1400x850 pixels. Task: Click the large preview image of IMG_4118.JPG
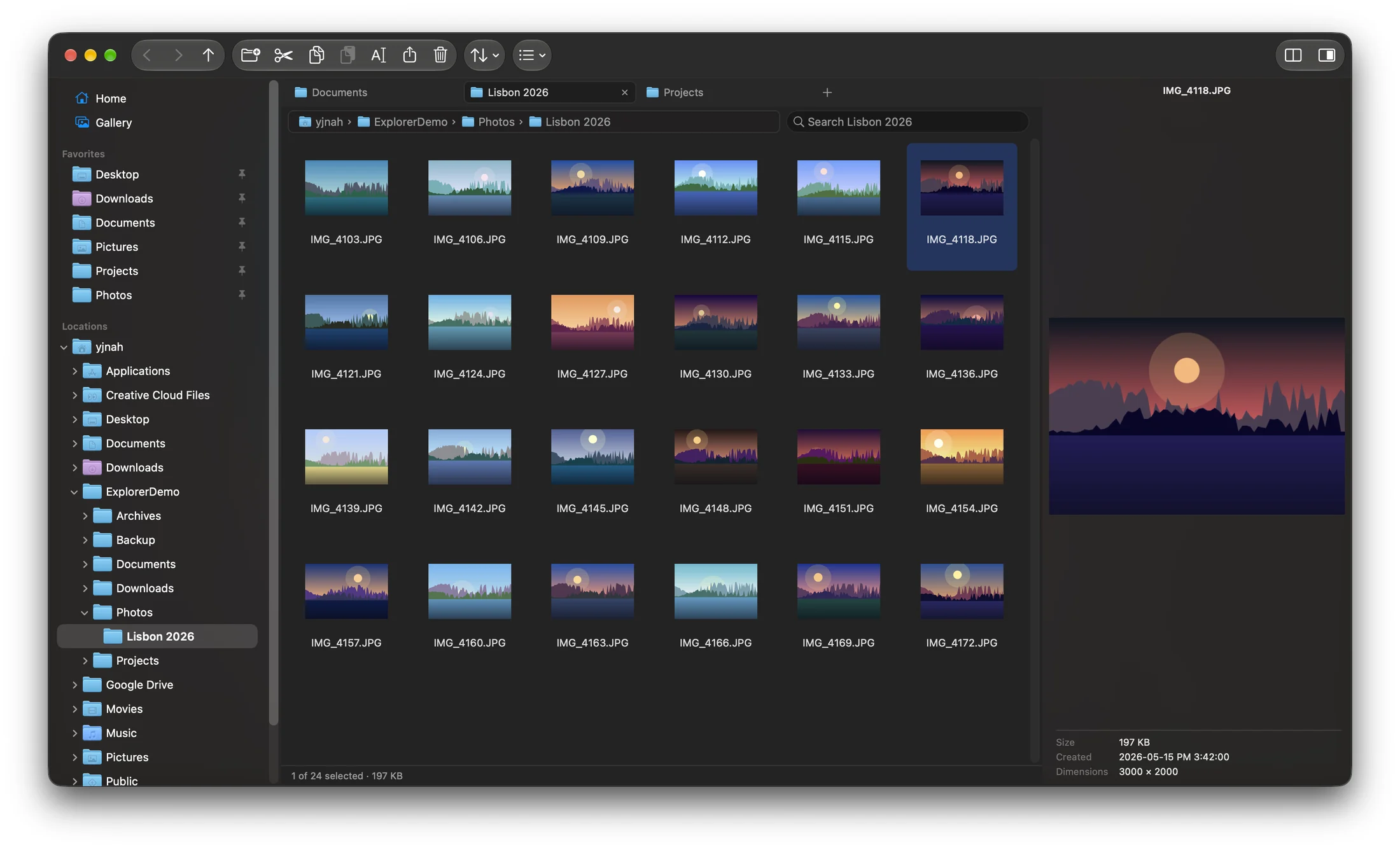(1196, 416)
